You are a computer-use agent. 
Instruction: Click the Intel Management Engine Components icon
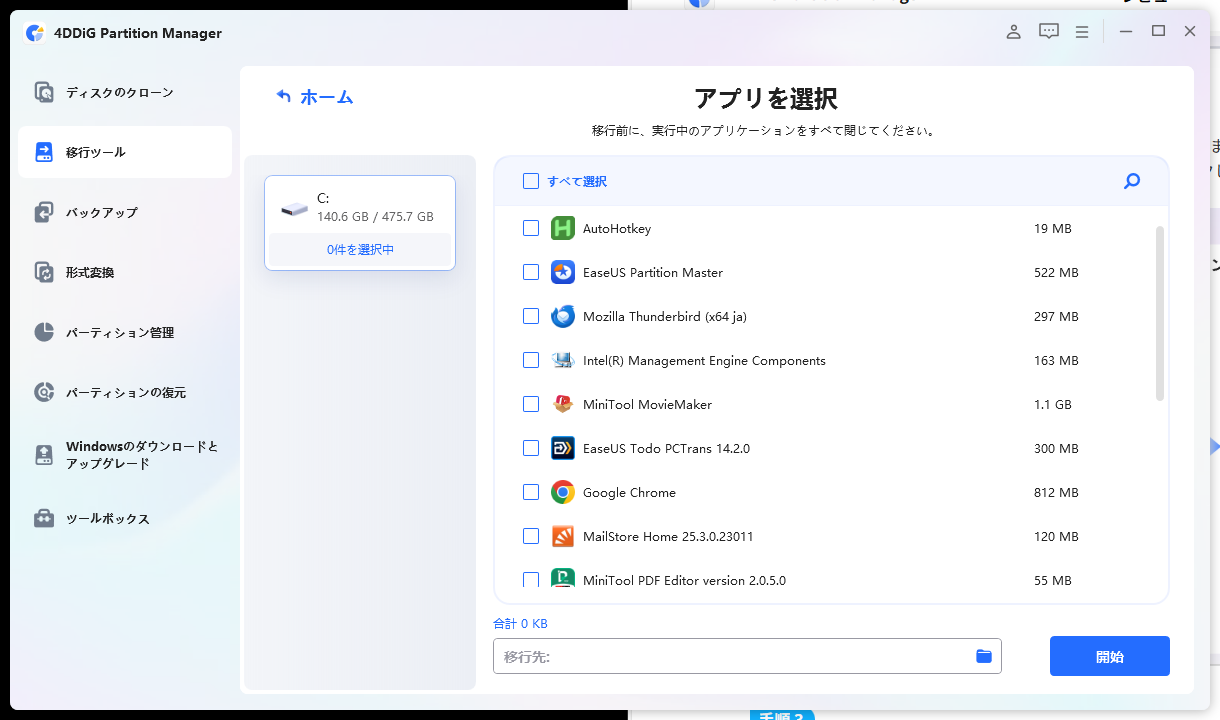pyautogui.click(x=562, y=360)
